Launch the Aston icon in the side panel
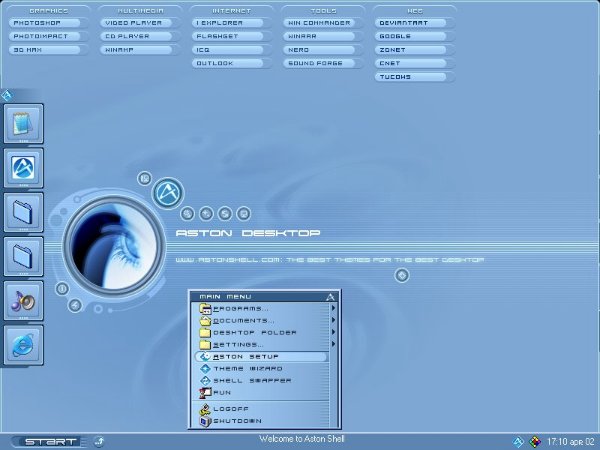The height and width of the screenshot is (450, 600). (23, 168)
